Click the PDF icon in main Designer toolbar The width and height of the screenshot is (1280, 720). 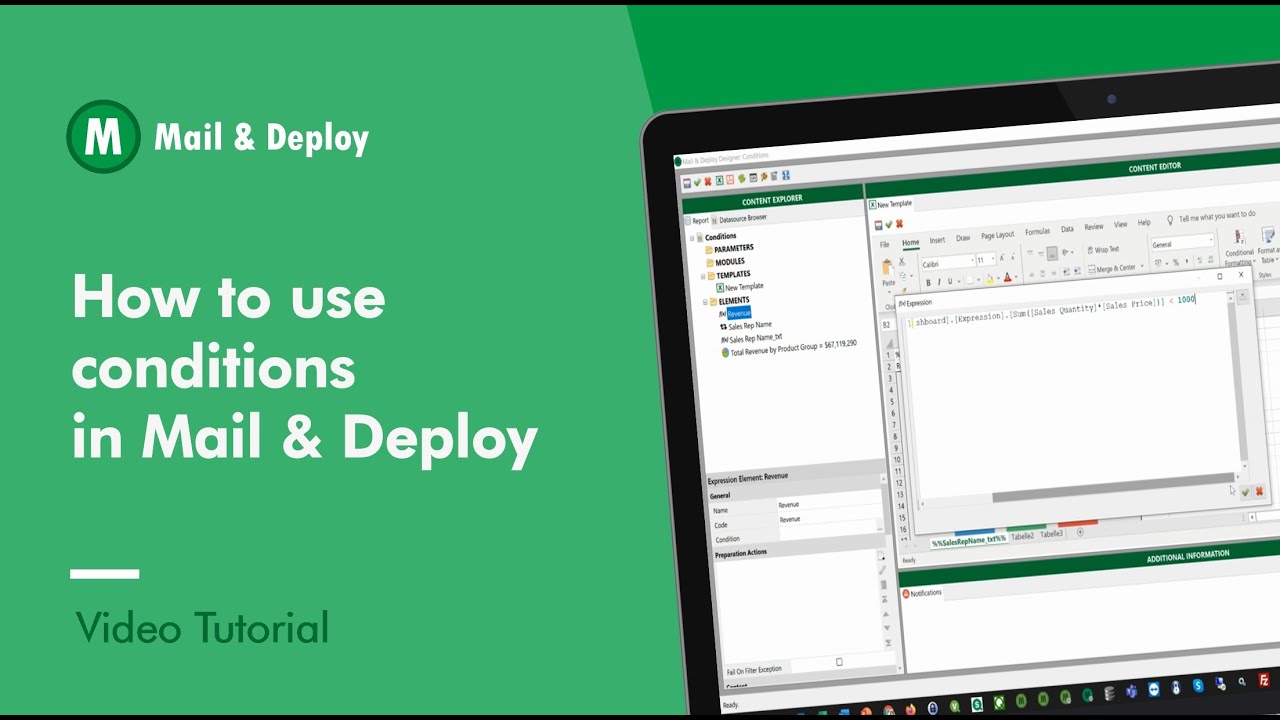click(730, 180)
